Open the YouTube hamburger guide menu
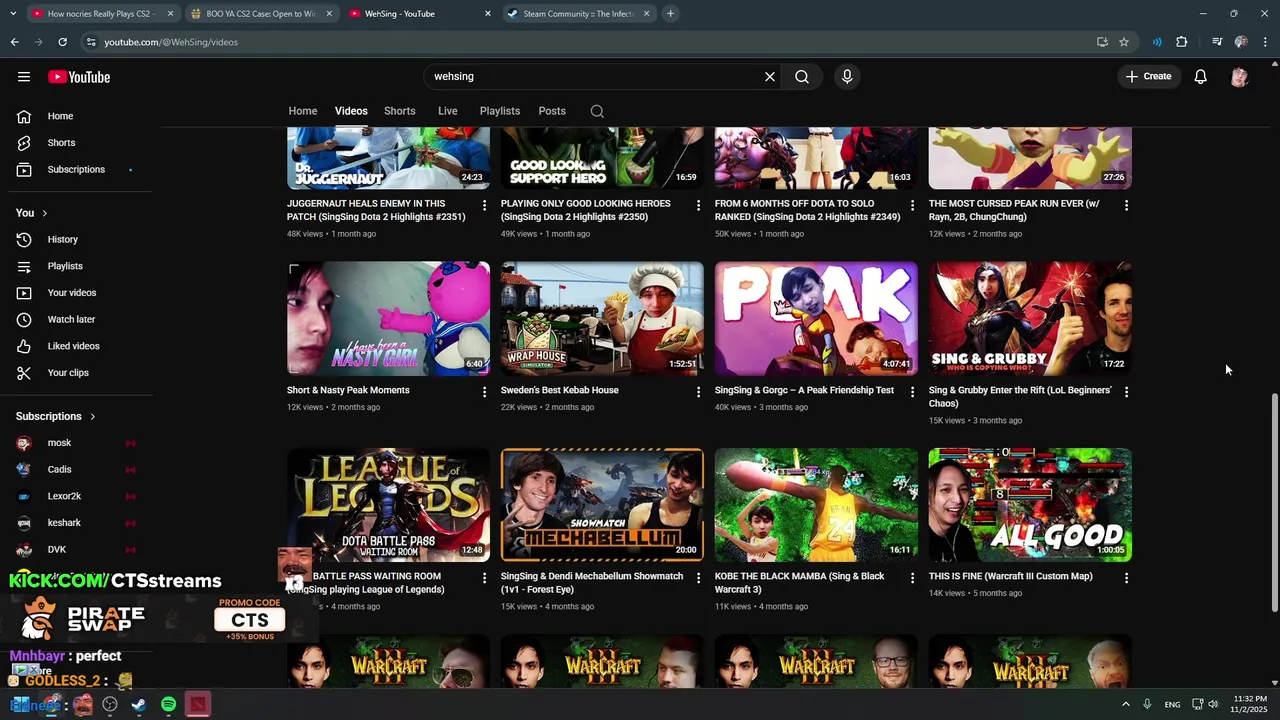The height and width of the screenshot is (720, 1280). coord(24,77)
